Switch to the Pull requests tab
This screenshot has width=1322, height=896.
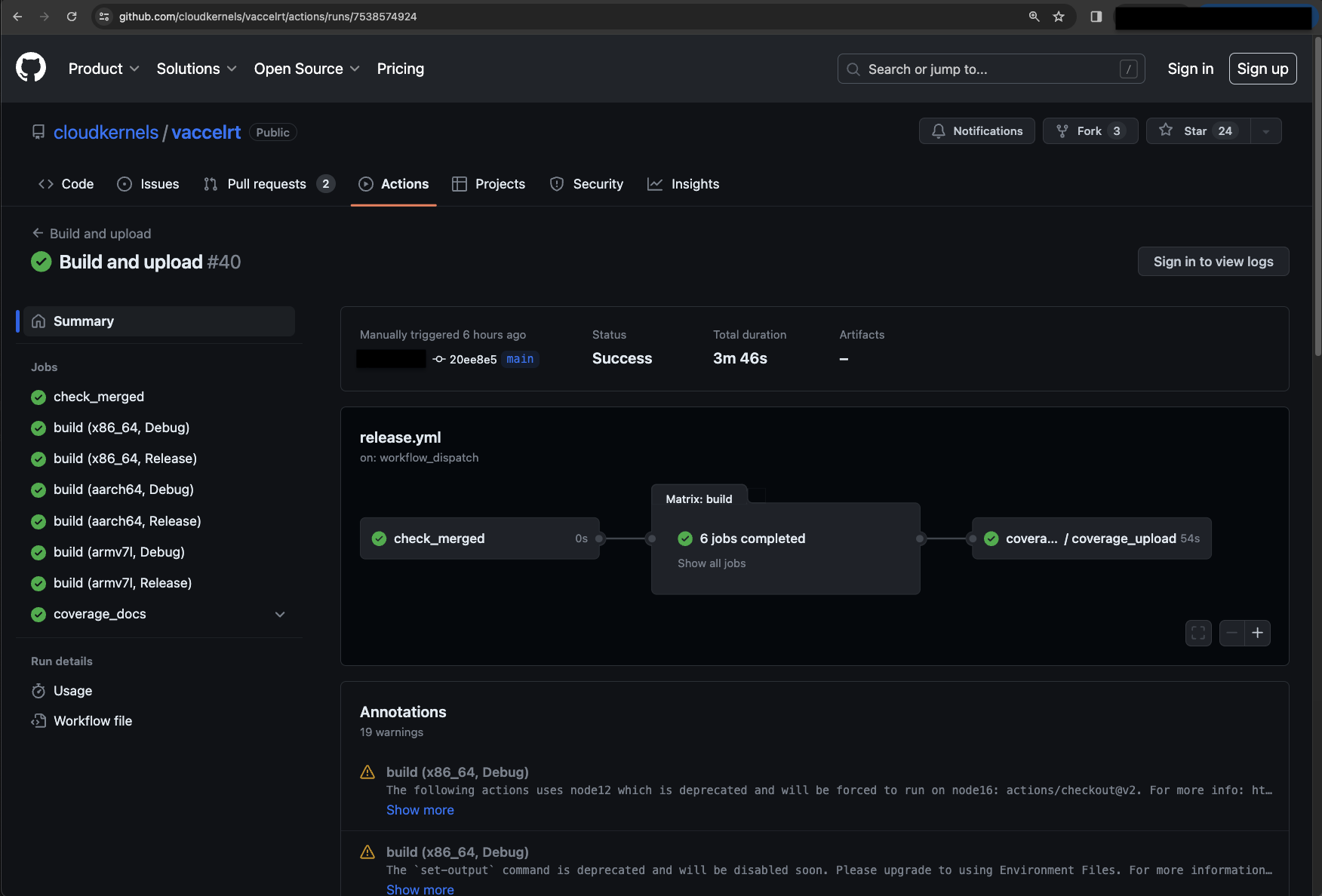point(268,184)
